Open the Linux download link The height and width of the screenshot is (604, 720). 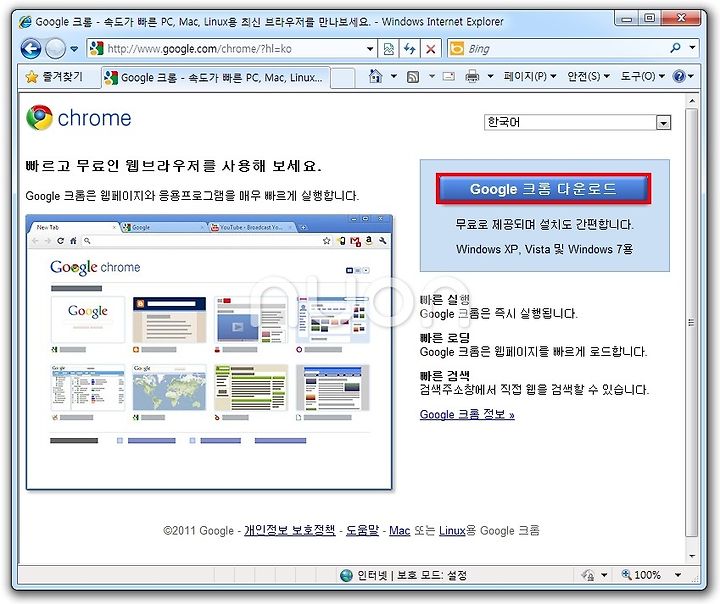[x=452, y=531]
